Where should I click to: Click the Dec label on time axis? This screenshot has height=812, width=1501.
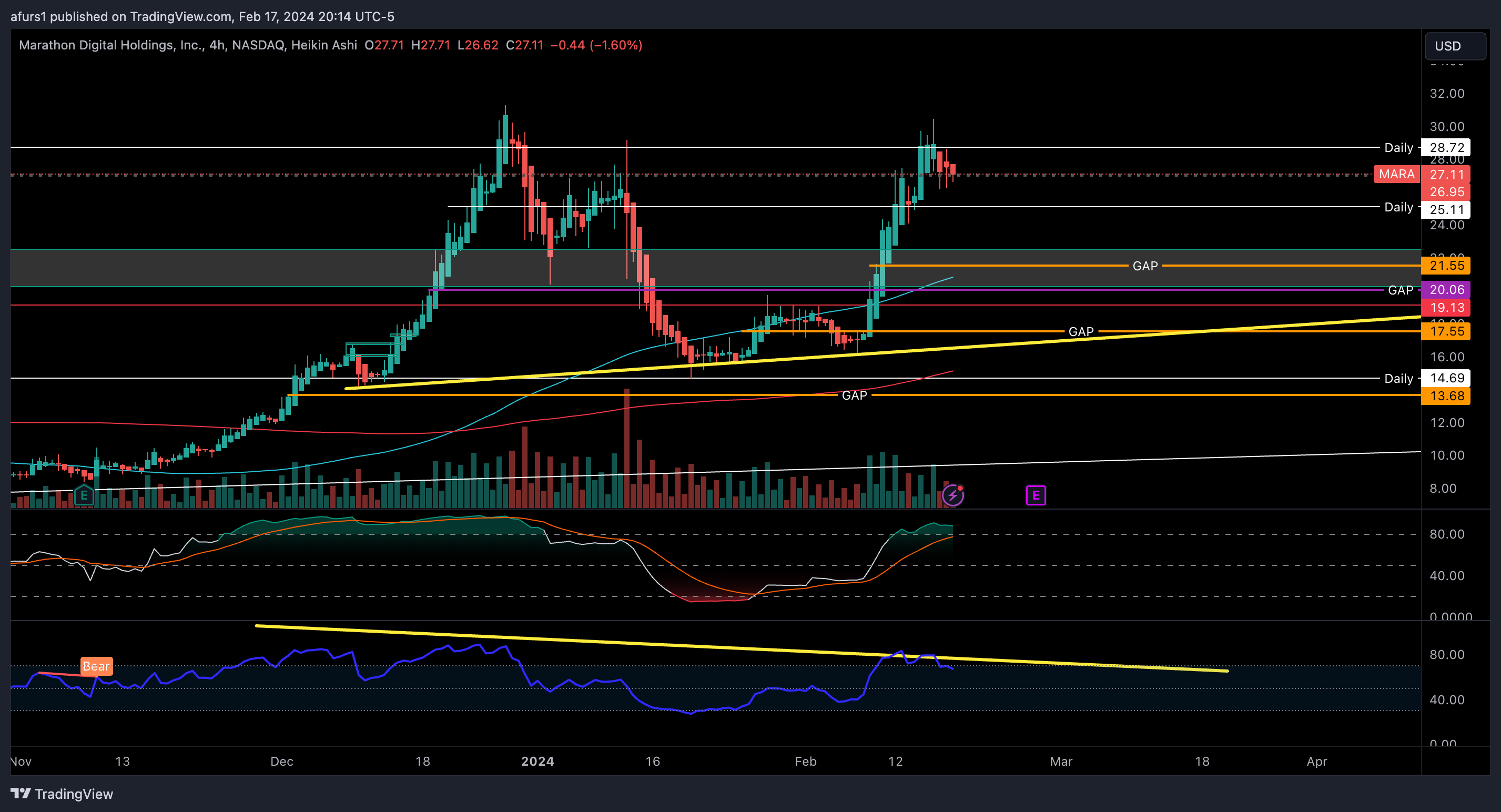pyautogui.click(x=281, y=762)
